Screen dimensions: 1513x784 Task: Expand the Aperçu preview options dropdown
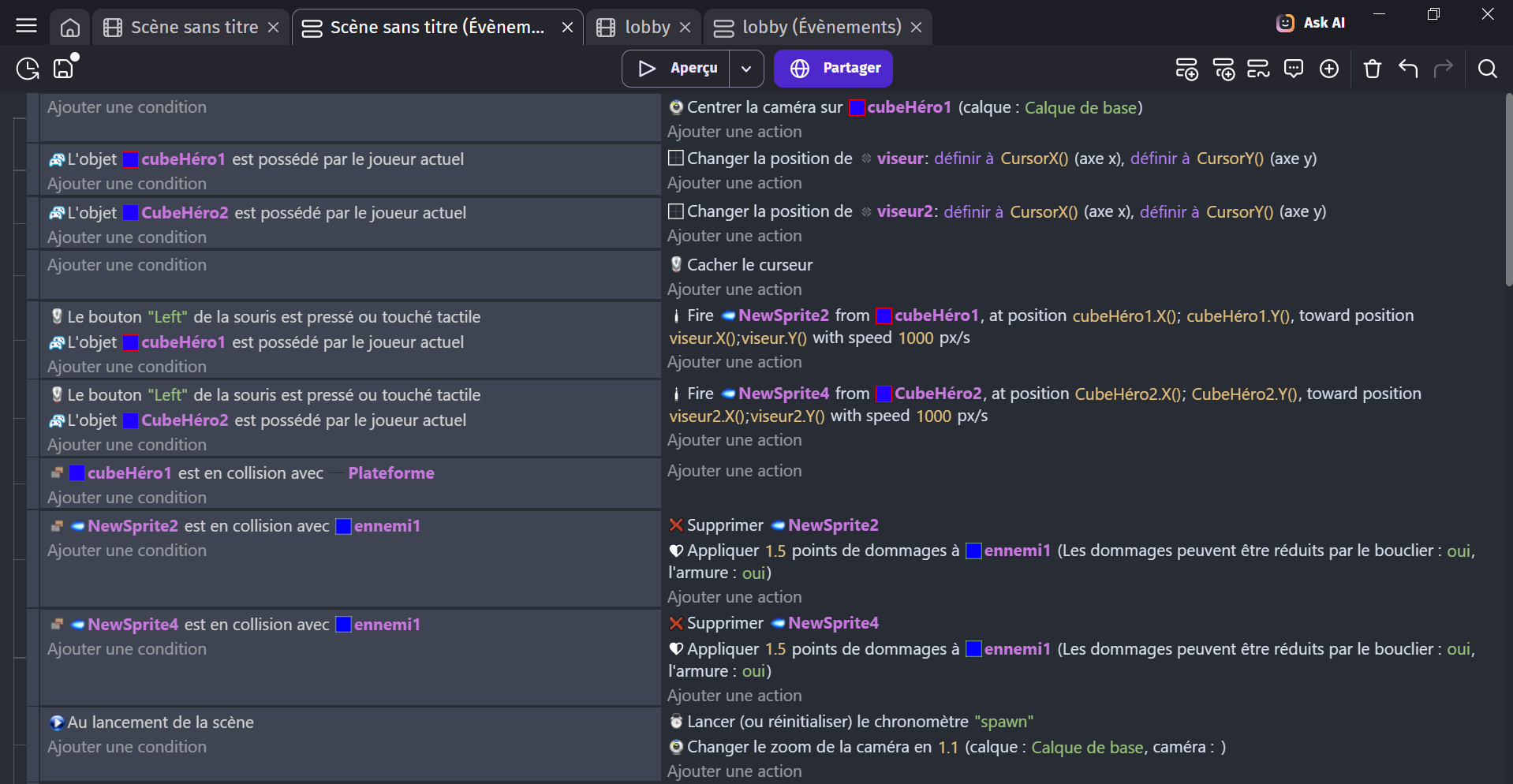746,69
